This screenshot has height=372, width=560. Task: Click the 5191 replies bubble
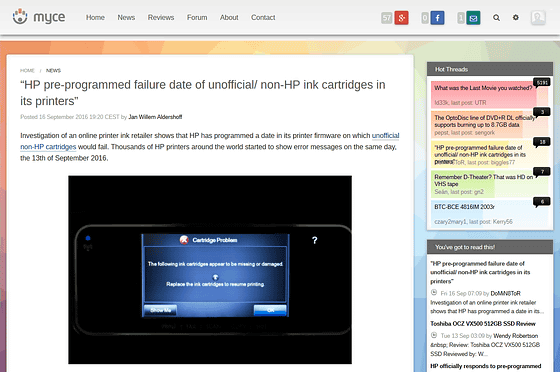pos(542,83)
